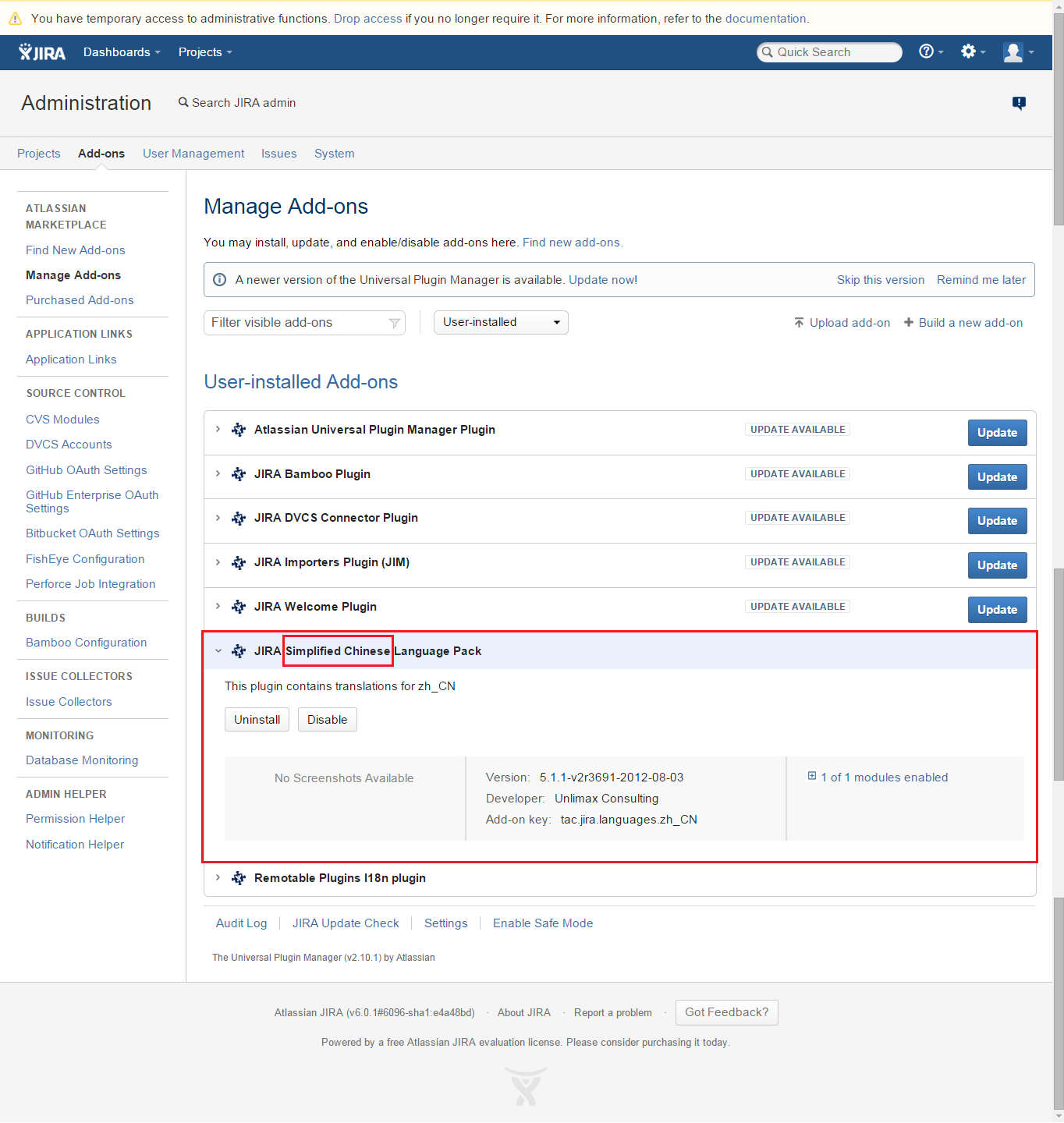
Task: Click plugin icon for JIRA Welcome Plugin
Action: coord(239,607)
